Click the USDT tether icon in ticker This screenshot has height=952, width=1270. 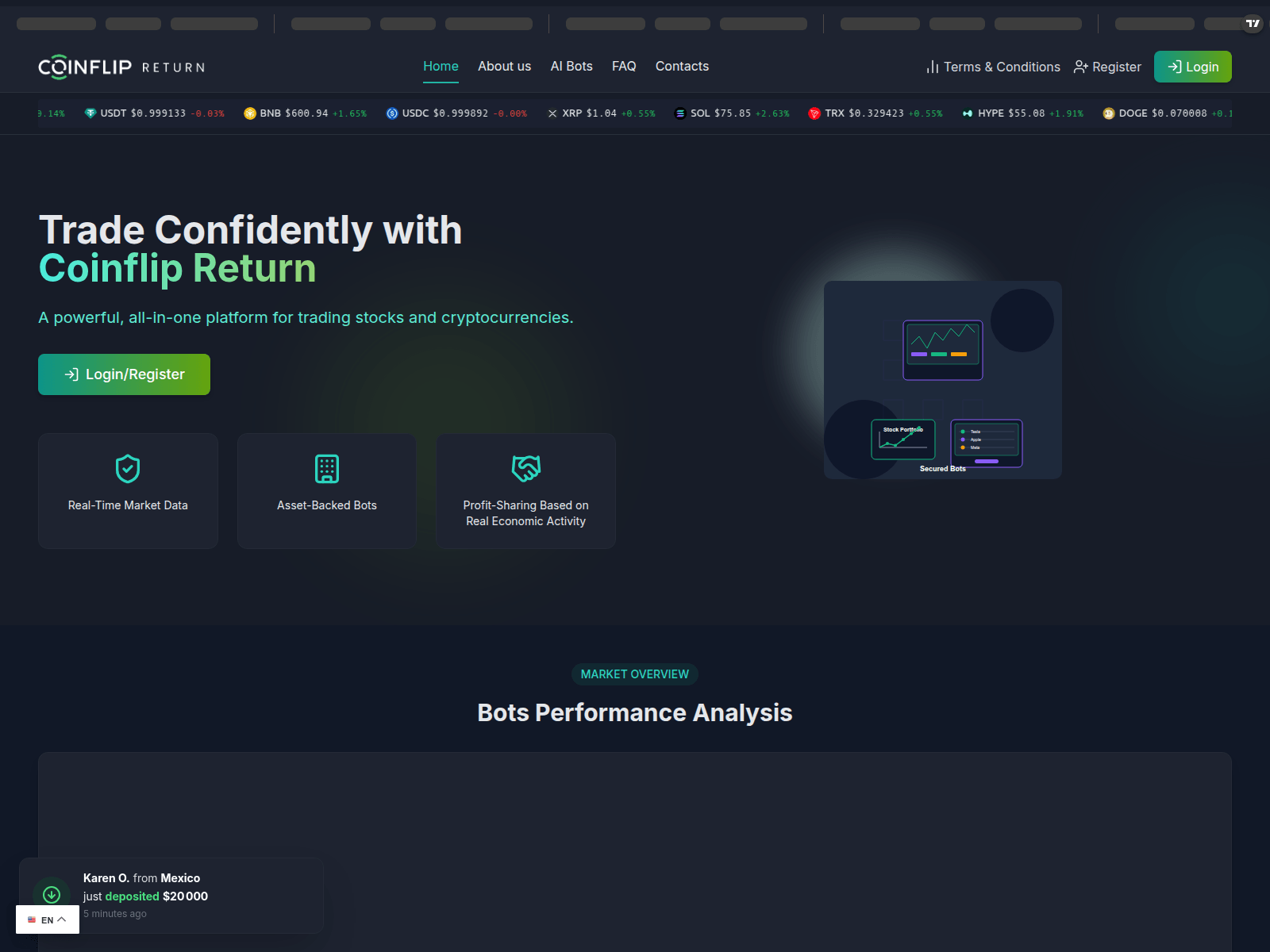tap(90, 113)
